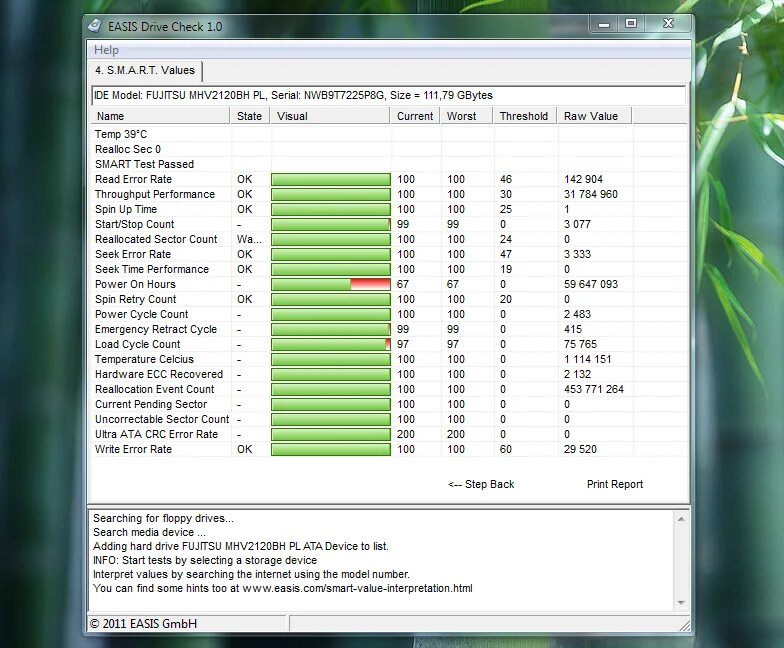The image size is (784, 648).
Task: Select the Power Cycle Count row name
Action: click(x=142, y=314)
